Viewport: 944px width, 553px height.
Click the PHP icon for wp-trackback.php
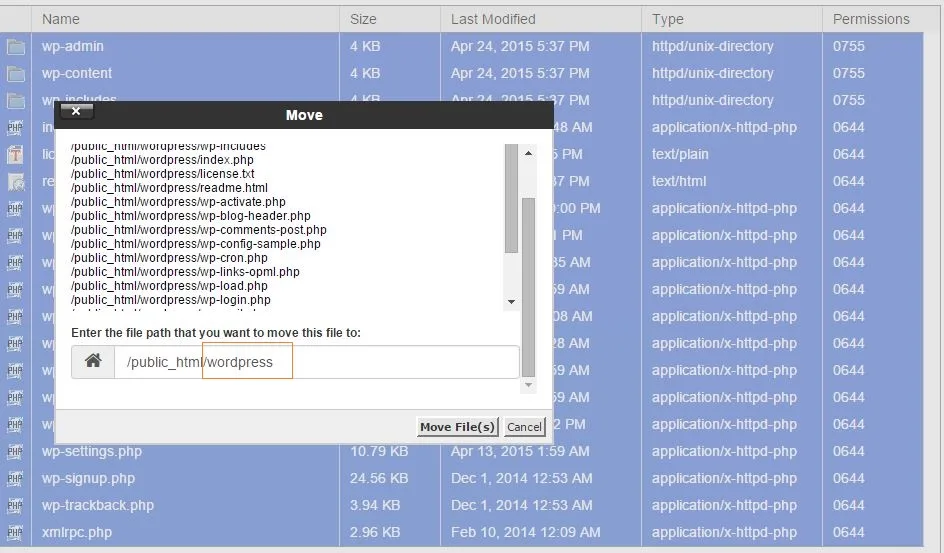tap(15, 505)
